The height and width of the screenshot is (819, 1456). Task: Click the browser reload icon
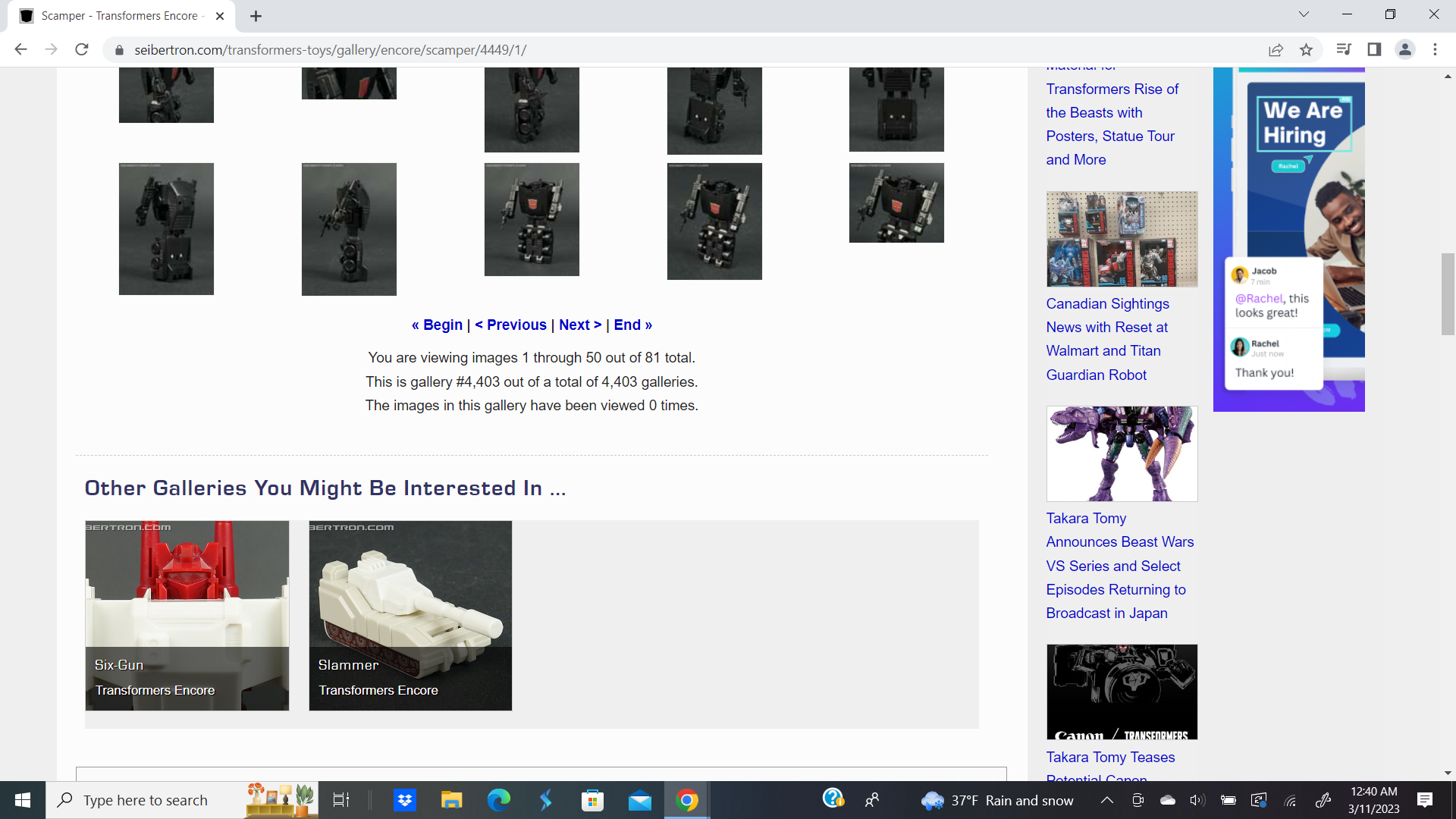coord(82,49)
